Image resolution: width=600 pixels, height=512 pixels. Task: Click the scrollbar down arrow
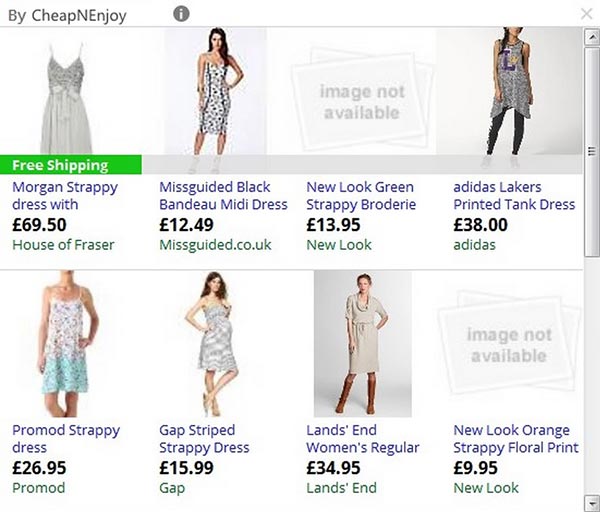pos(592,502)
